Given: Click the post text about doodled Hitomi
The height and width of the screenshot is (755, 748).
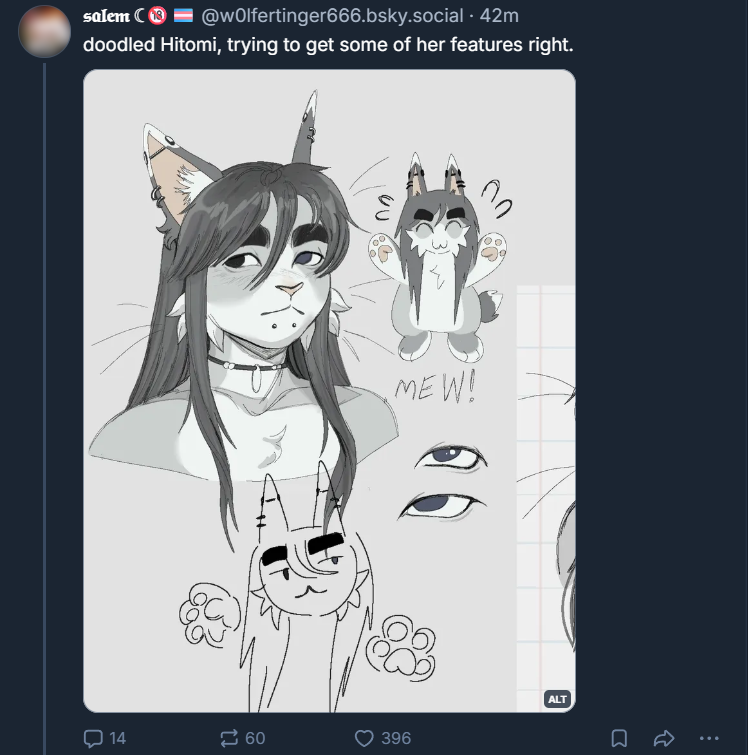Looking at the screenshot, I should pos(328,45).
